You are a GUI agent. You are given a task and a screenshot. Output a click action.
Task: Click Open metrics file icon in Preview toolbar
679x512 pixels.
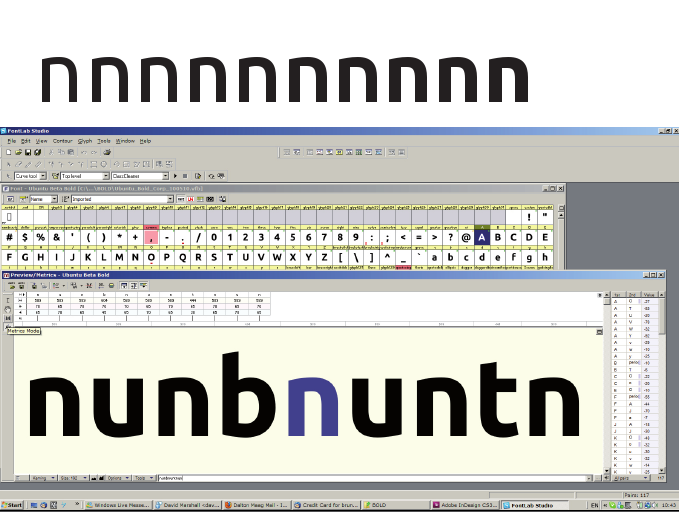(11, 285)
